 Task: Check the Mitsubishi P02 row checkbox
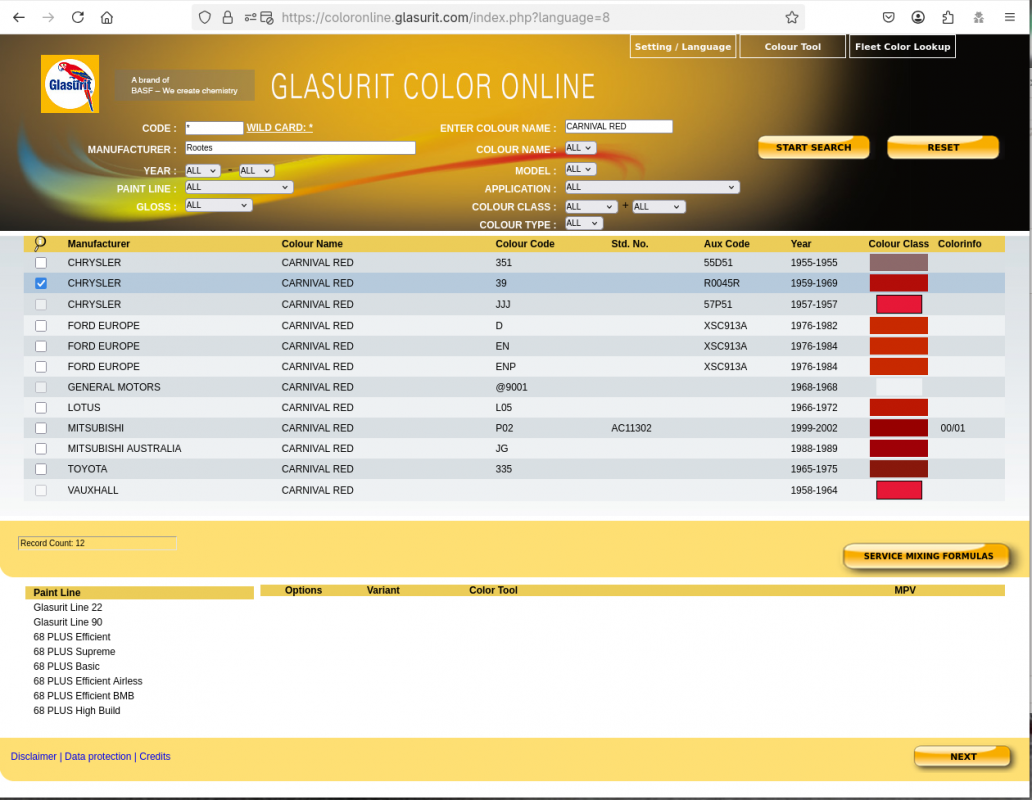(41, 428)
